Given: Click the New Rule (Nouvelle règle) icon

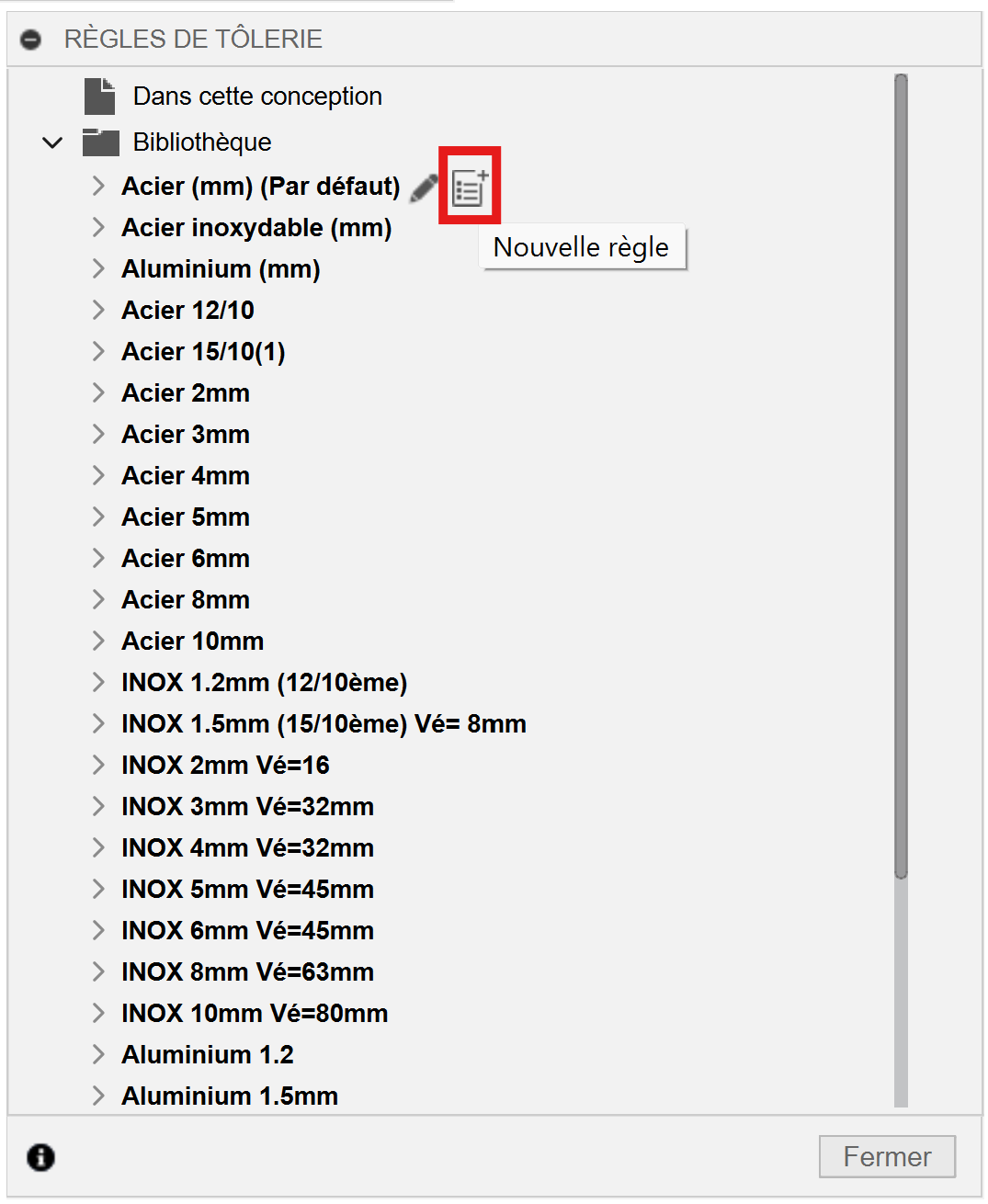Looking at the screenshot, I should pos(470,187).
